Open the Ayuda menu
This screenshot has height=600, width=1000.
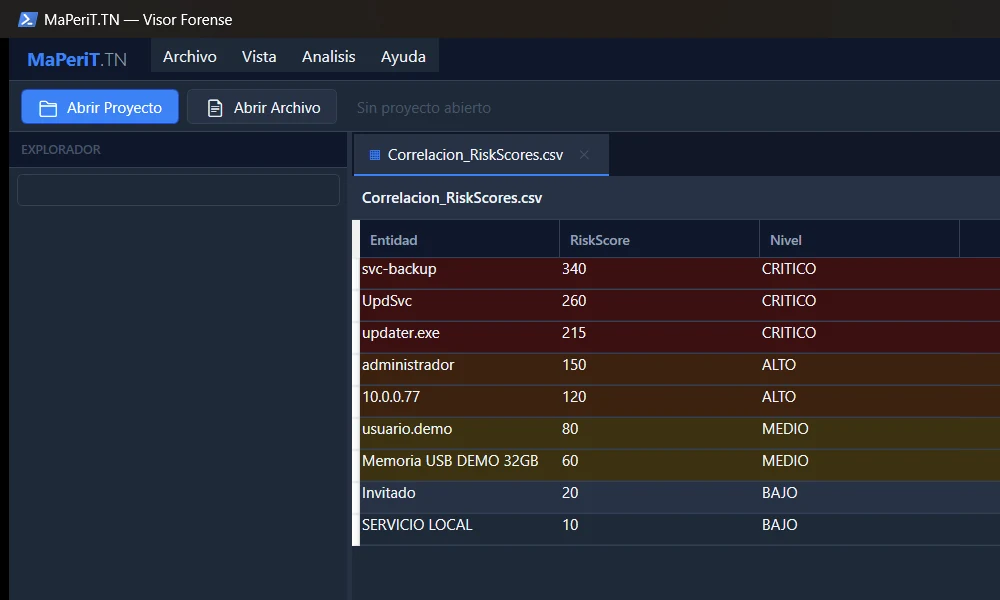(x=403, y=57)
